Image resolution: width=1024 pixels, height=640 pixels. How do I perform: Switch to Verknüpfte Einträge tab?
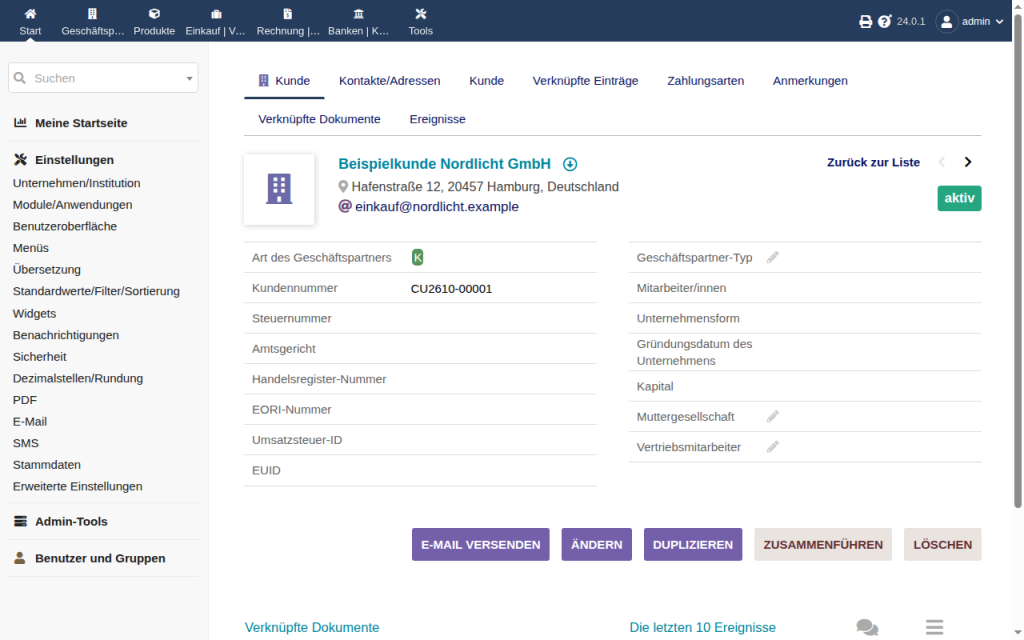tap(585, 81)
